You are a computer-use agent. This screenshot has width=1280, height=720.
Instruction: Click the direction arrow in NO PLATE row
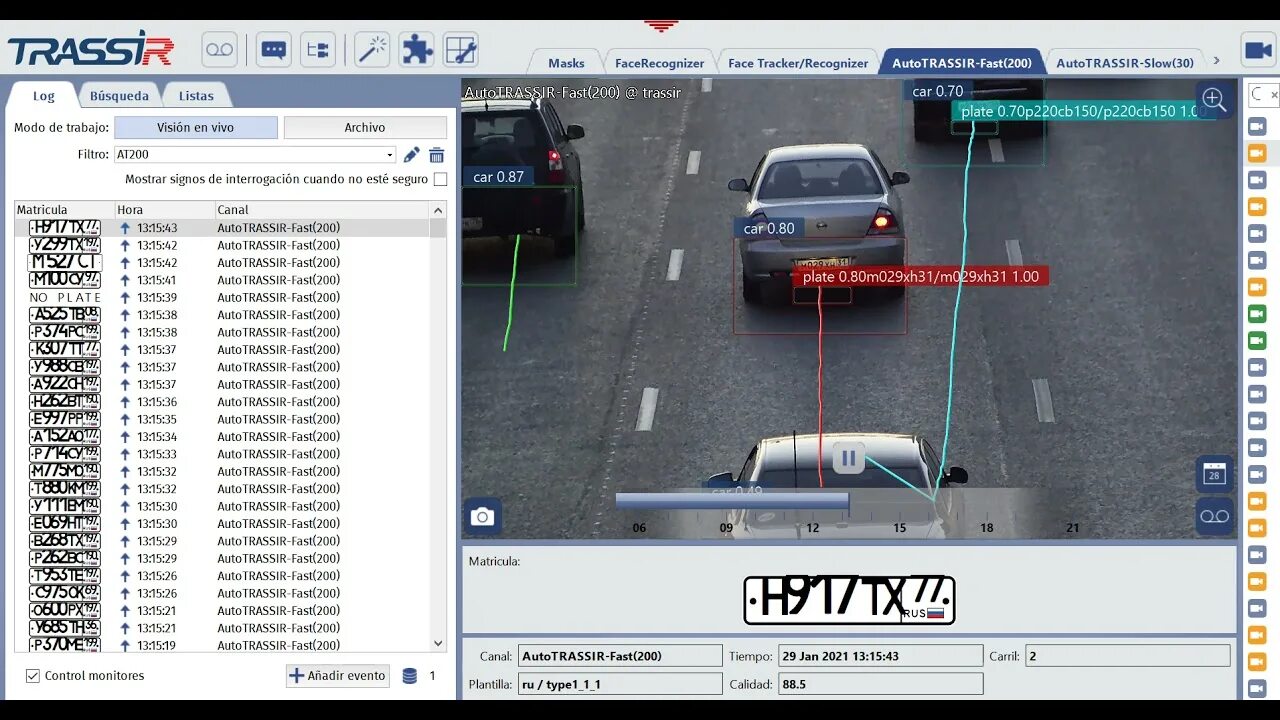tap(125, 297)
